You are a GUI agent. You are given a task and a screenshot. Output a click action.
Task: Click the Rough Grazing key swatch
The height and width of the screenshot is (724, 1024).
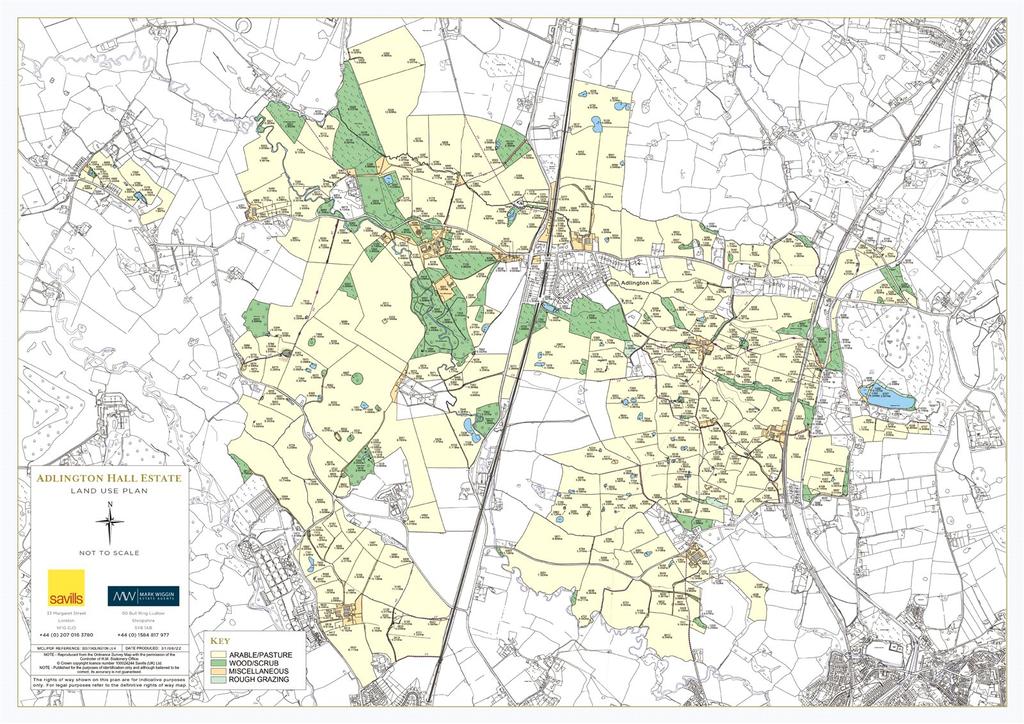tap(218, 680)
